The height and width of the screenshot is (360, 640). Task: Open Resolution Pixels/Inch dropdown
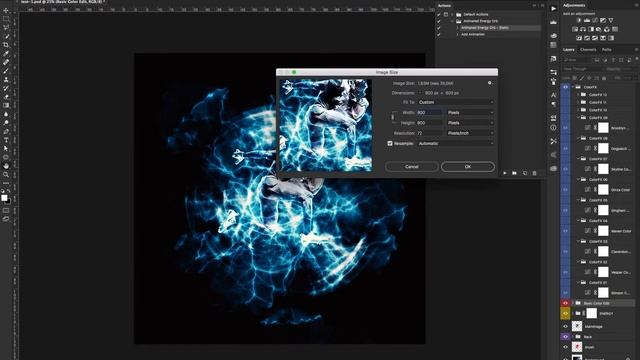tap(470, 133)
